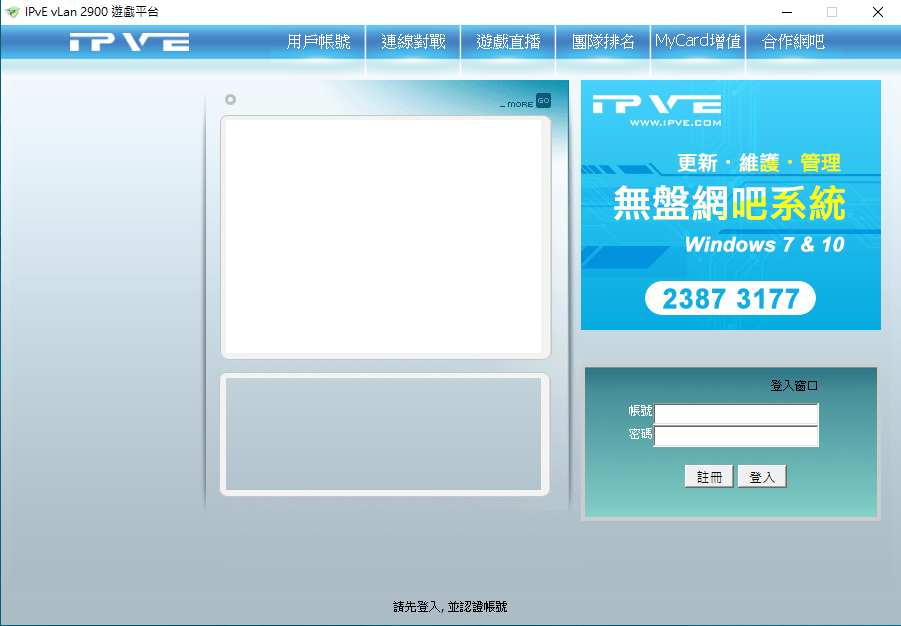Open the IPVE 無盤網吧系統 advertisement banner
The image size is (901, 626).
pyautogui.click(x=730, y=205)
